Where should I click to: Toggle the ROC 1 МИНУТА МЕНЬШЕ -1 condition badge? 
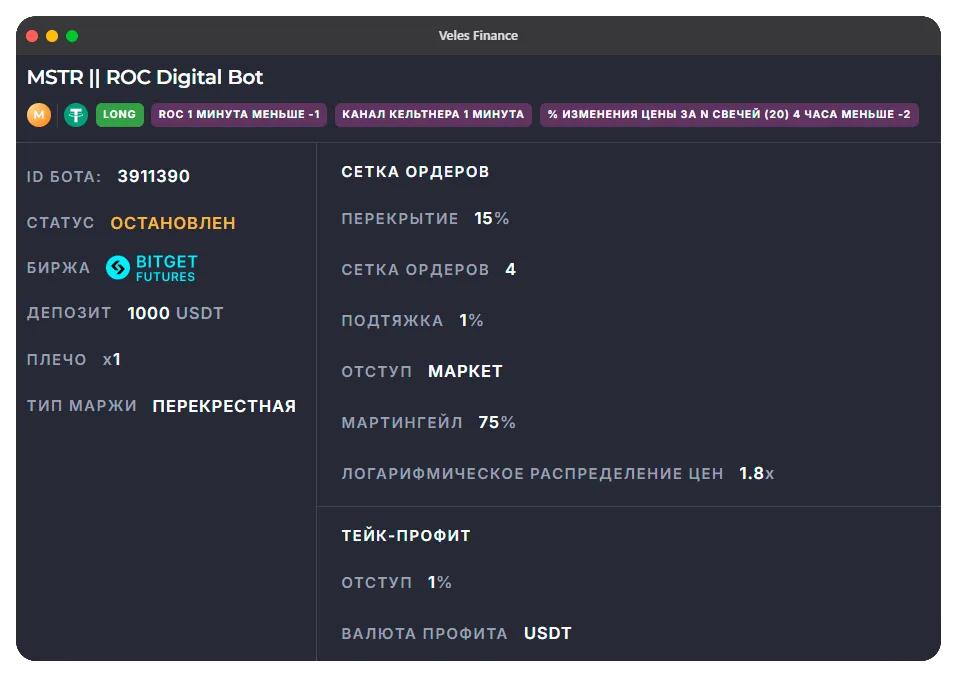coord(239,115)
